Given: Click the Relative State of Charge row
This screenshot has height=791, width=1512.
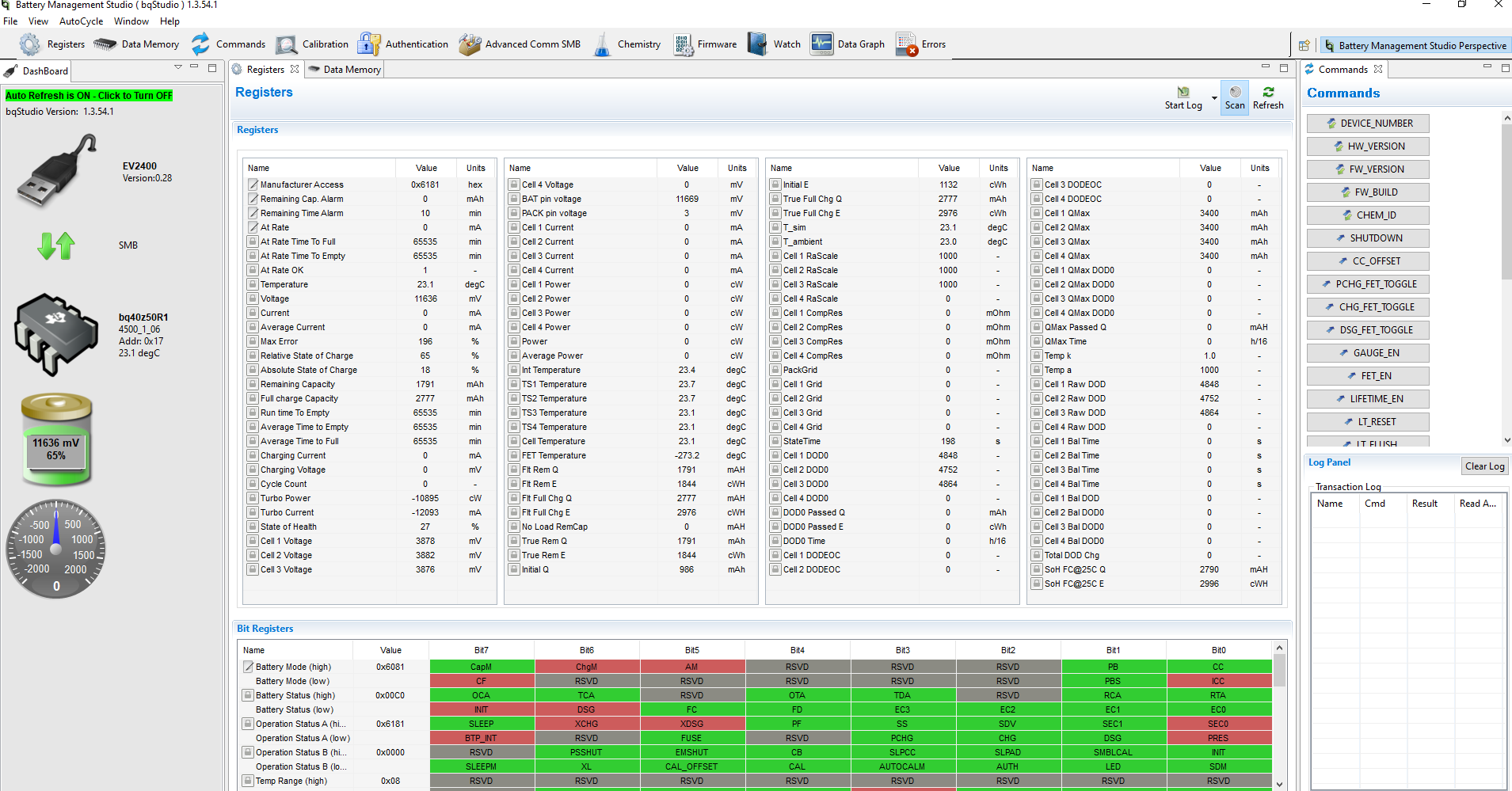Looking at the screenshot, I should click(x=370, y=356).
